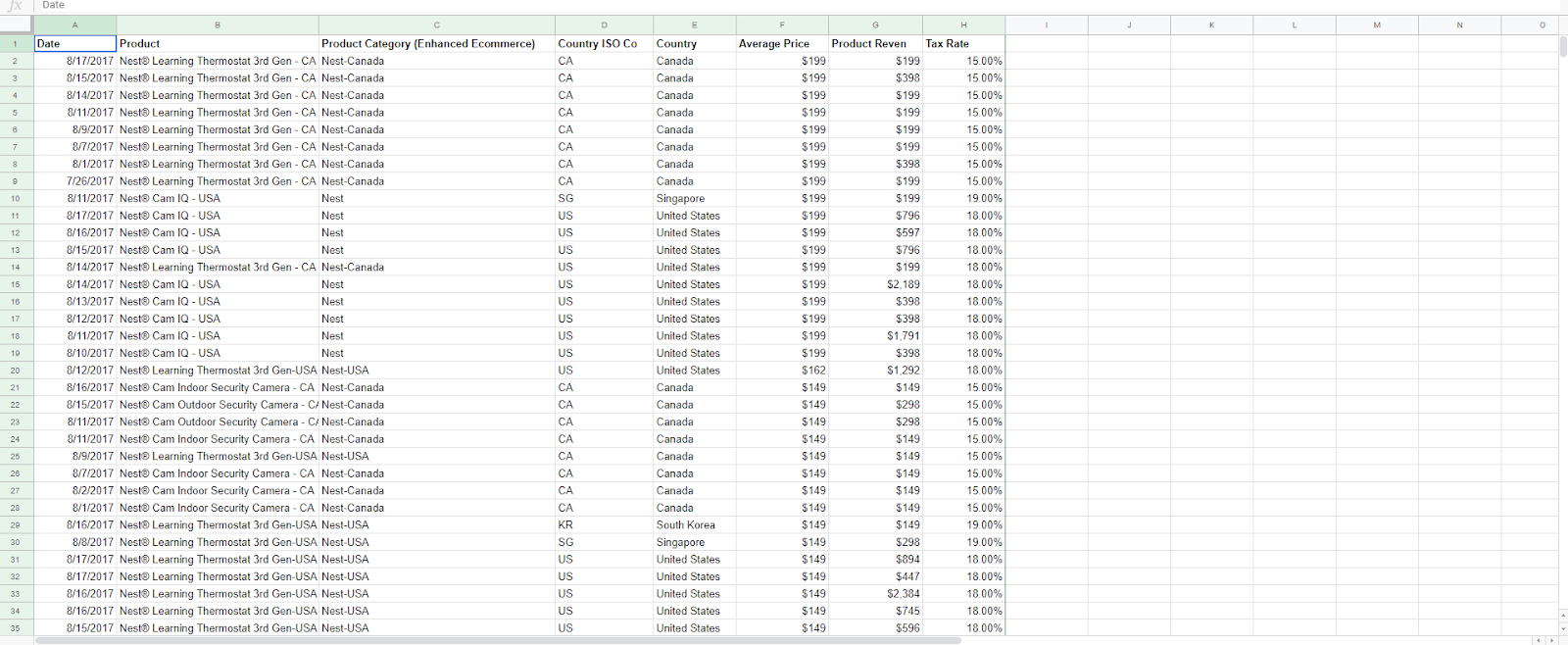Click the revenue cell '$2,189'

coord(875,284)
